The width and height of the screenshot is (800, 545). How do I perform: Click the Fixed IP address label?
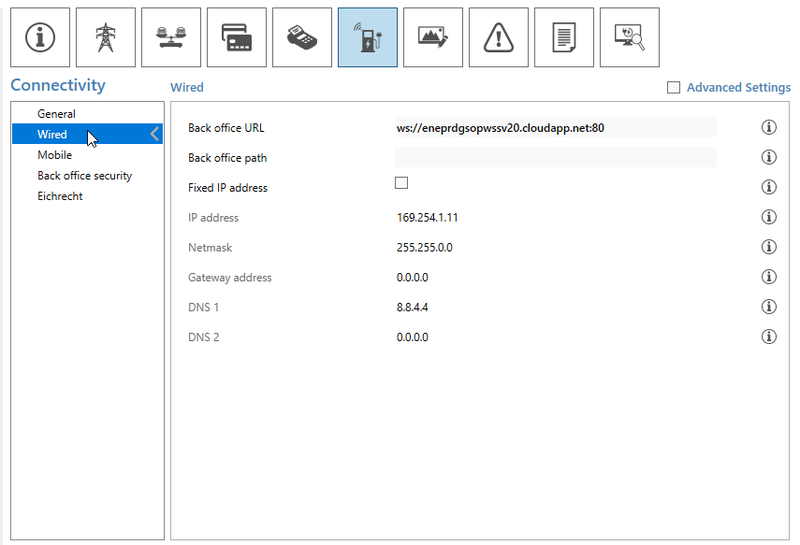point(228,188)
